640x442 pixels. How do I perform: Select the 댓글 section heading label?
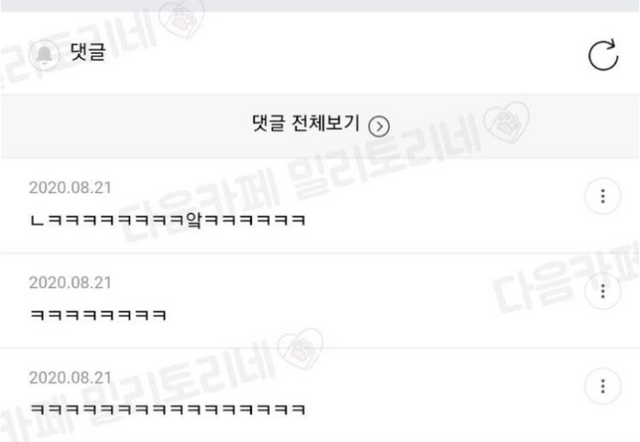click(88, 52)
